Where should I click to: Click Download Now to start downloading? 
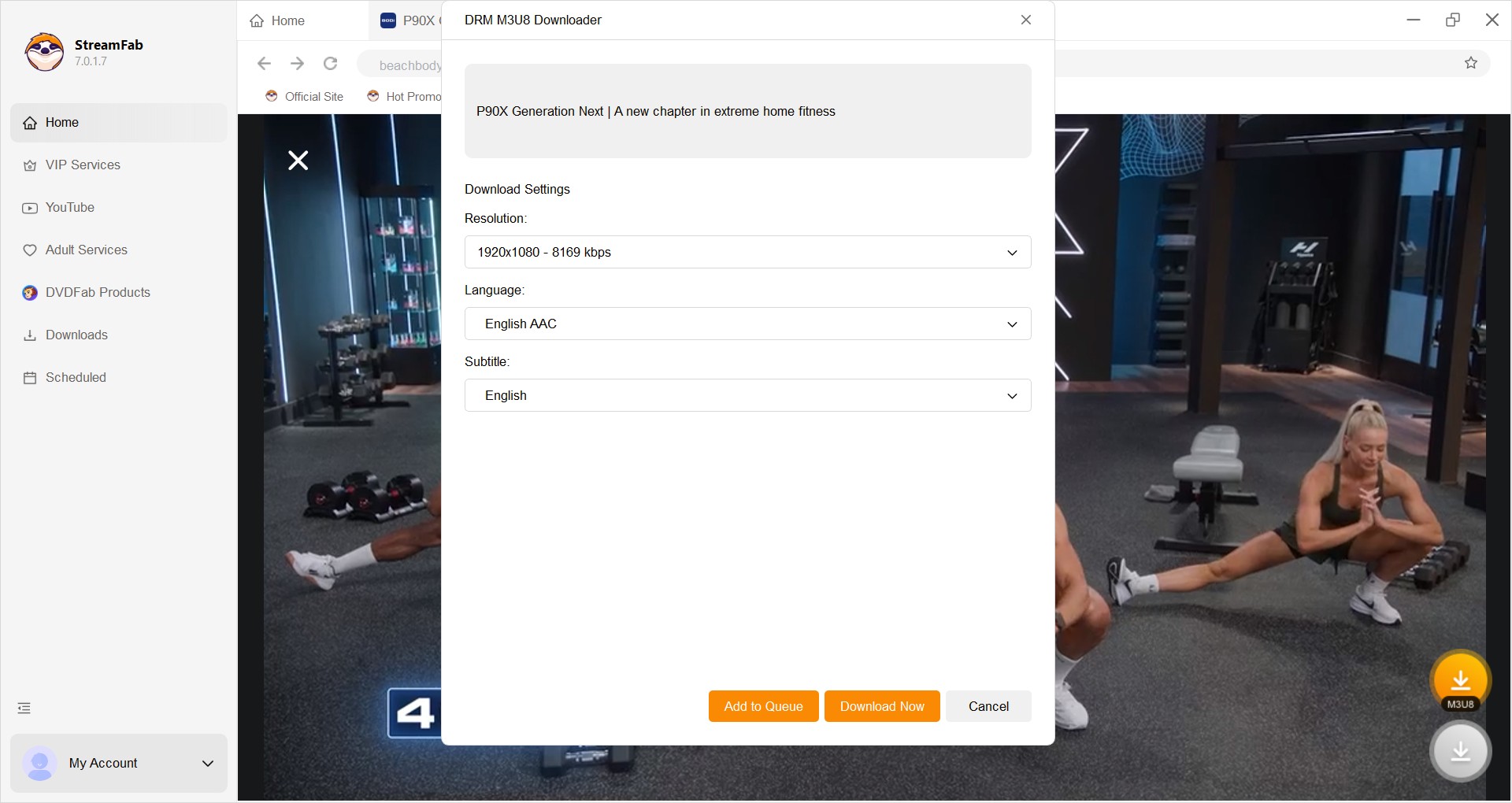click(x=881, y=705)
